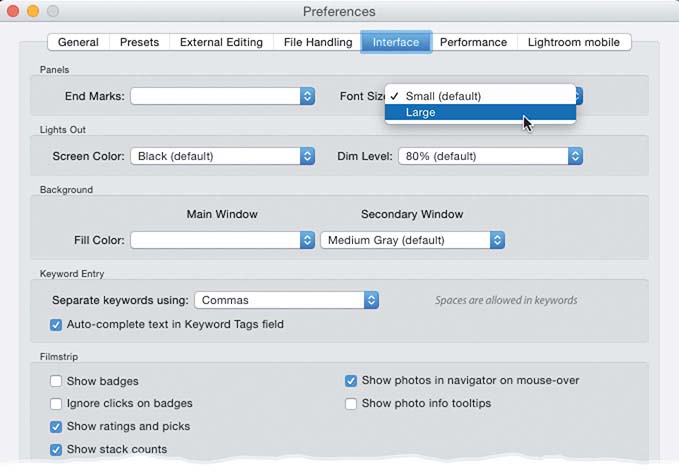Image resolution: width=679 pixels, height=474 pixels.
Task: Open the Dim Level dropdown
Action: point(490,156)
